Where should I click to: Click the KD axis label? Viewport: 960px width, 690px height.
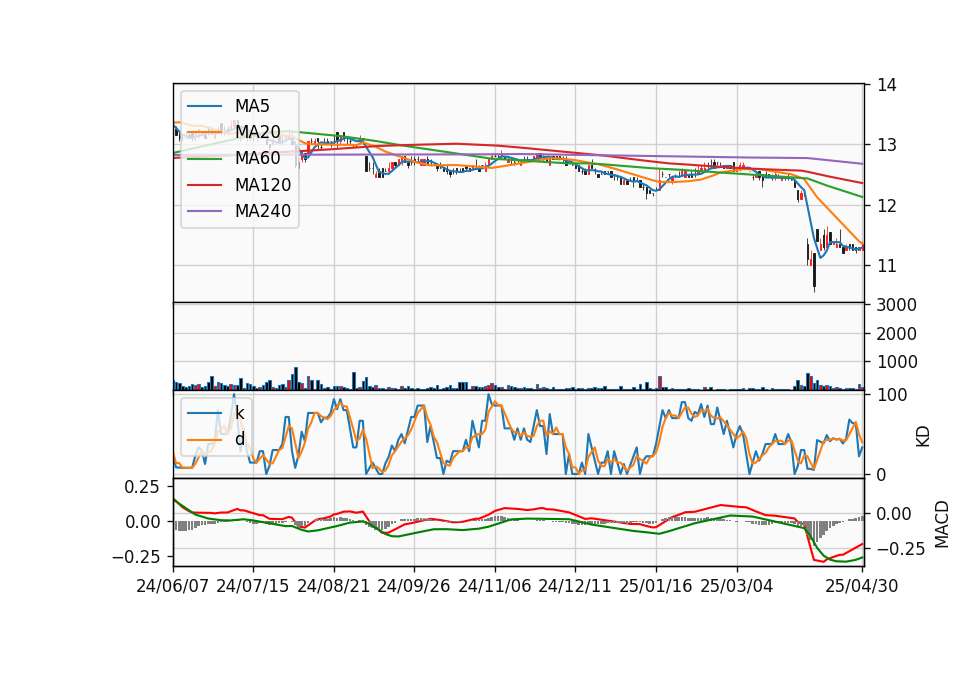tap(923, 436)
